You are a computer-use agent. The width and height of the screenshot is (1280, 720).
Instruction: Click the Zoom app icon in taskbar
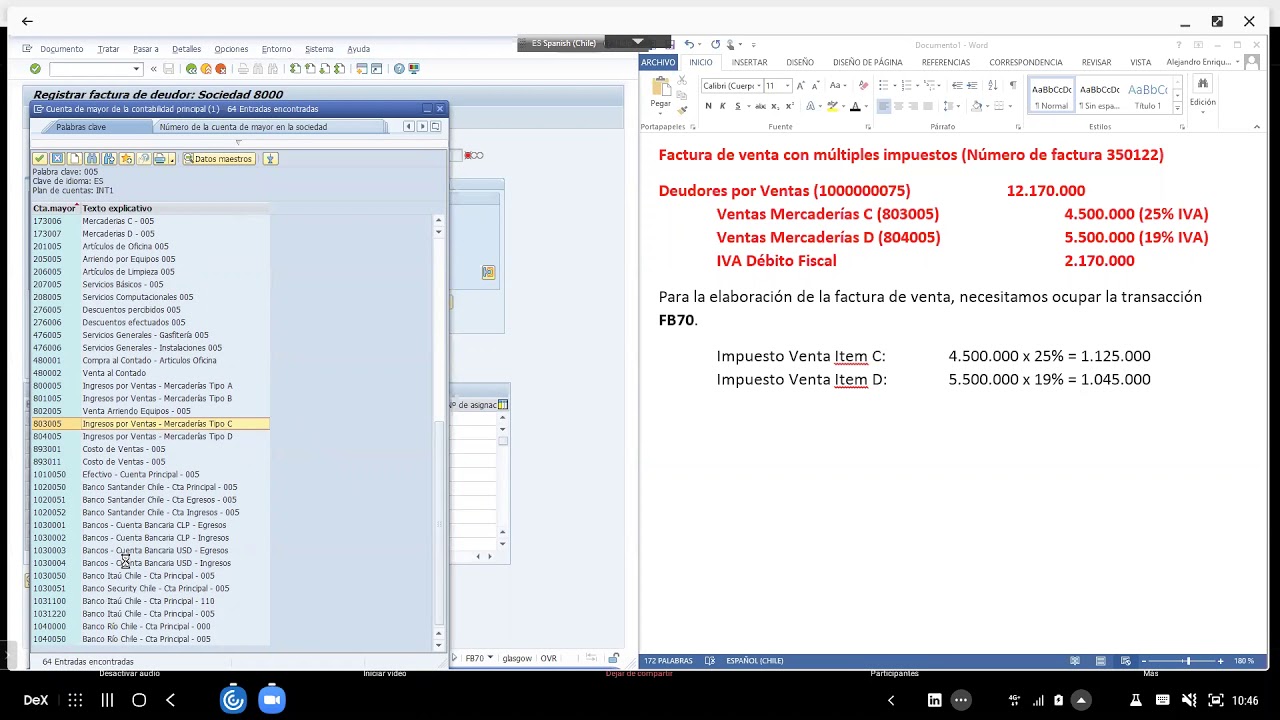click(271, 700)
